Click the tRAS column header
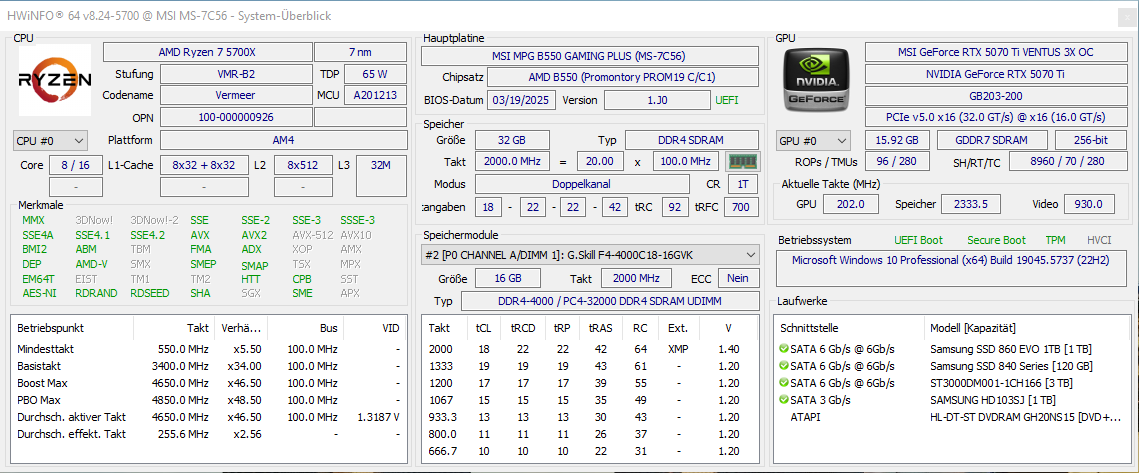This screenshot has height=473, width=1139. 601,328
